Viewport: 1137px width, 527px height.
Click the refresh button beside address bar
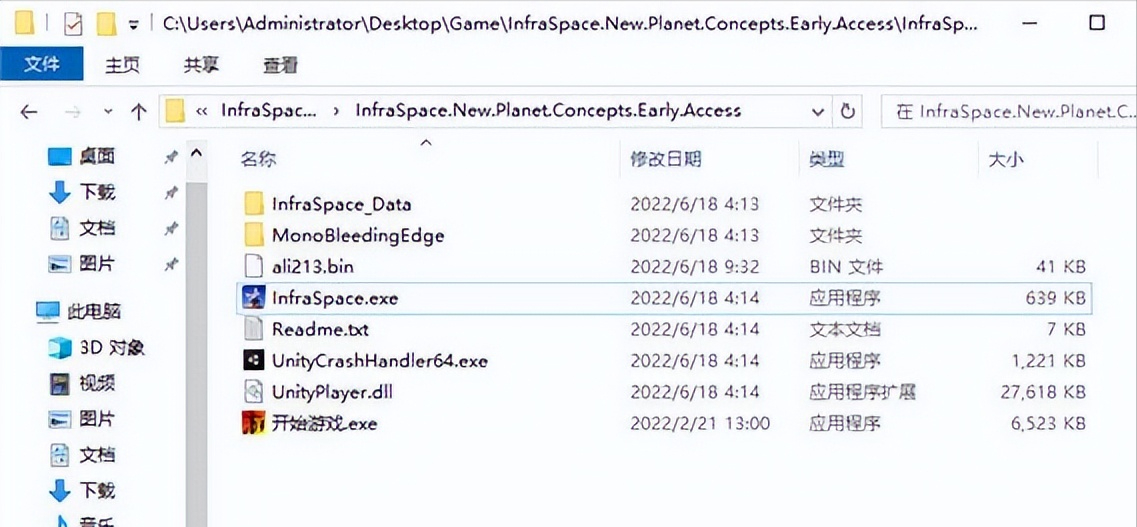pos(848,111)
